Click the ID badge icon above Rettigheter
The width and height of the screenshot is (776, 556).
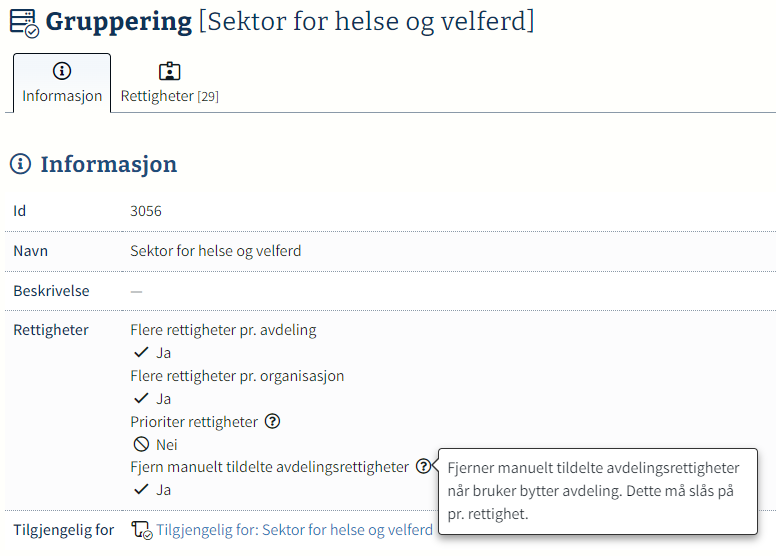[x=169, y=71]
